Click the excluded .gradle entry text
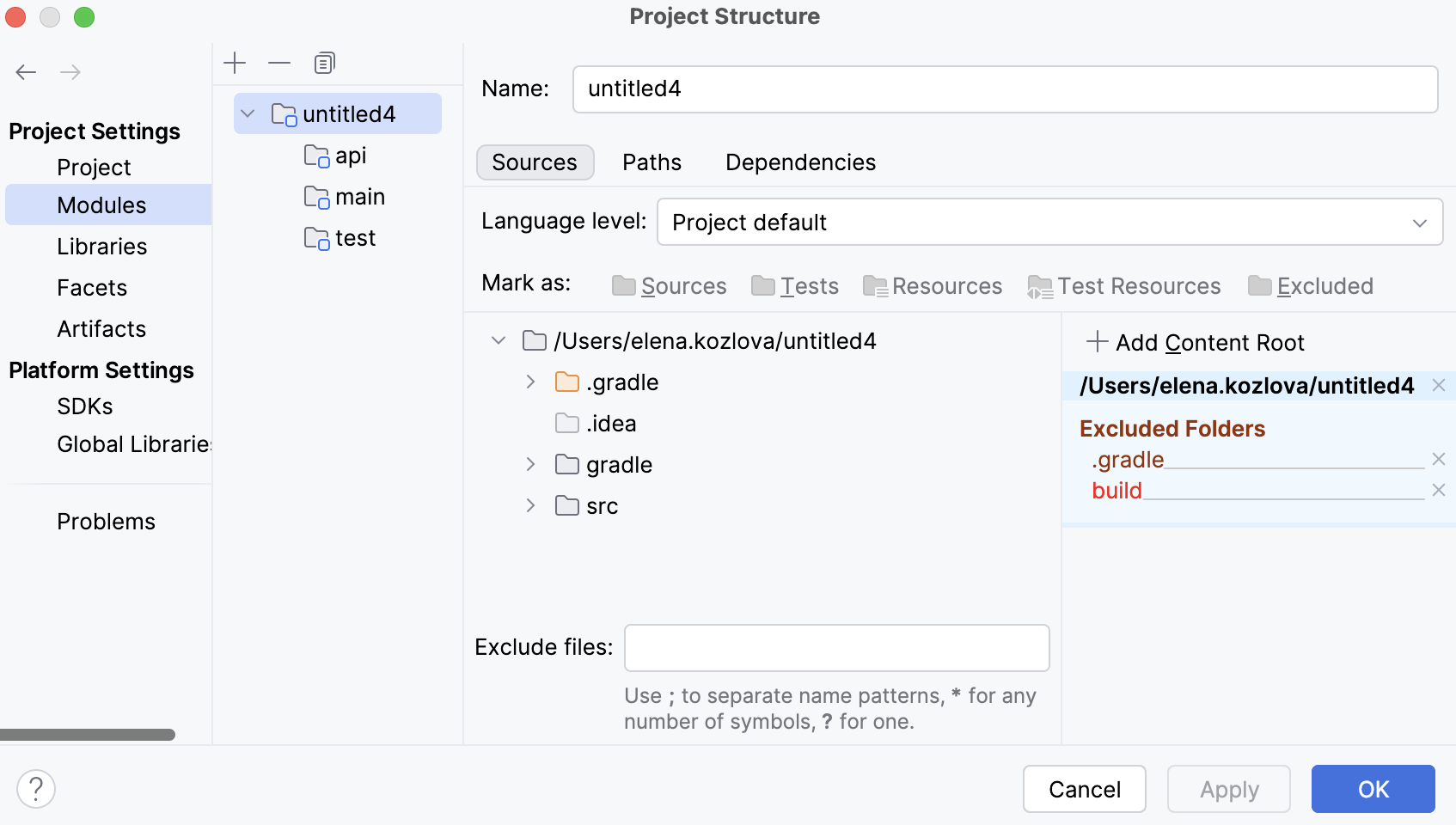Screen dimensions: 1456x825 click(1128, 460)
